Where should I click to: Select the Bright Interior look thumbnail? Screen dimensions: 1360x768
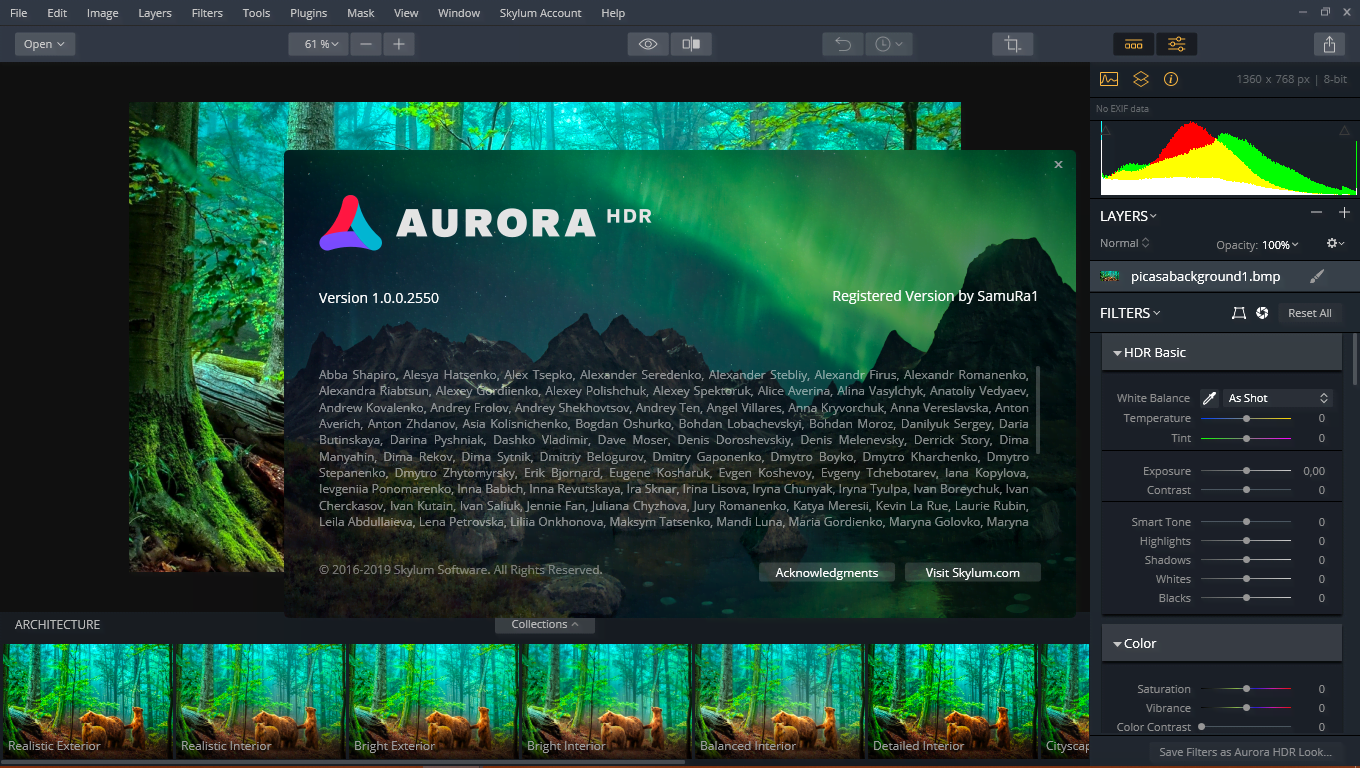[x=605, y=700]
